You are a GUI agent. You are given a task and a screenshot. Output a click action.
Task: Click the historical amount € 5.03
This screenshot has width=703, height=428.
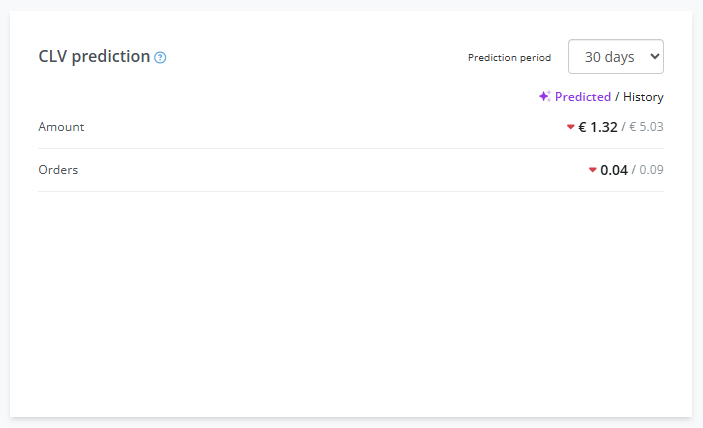(x=646, y=127)
